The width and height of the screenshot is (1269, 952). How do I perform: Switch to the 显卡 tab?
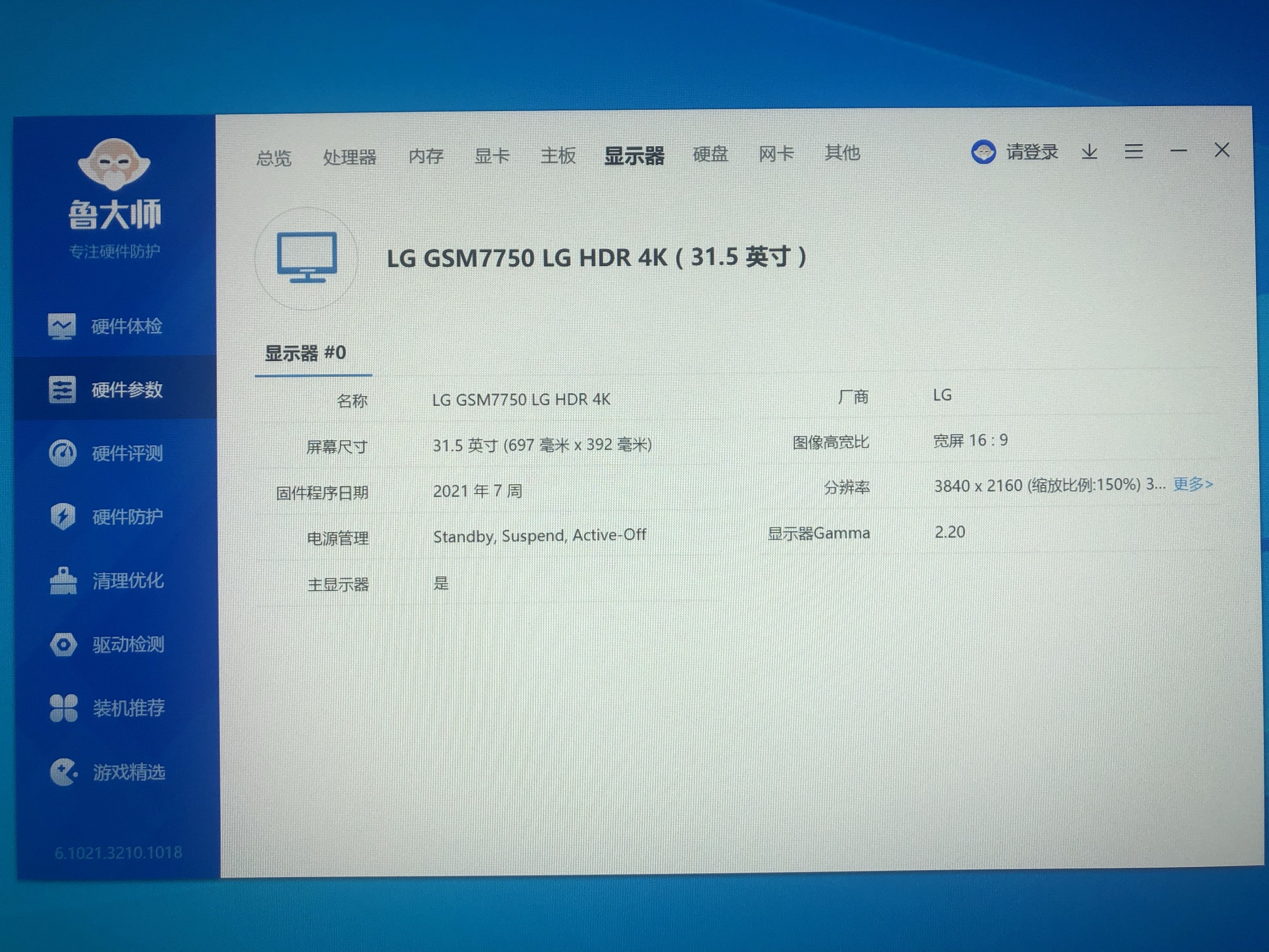coord(492,156)
